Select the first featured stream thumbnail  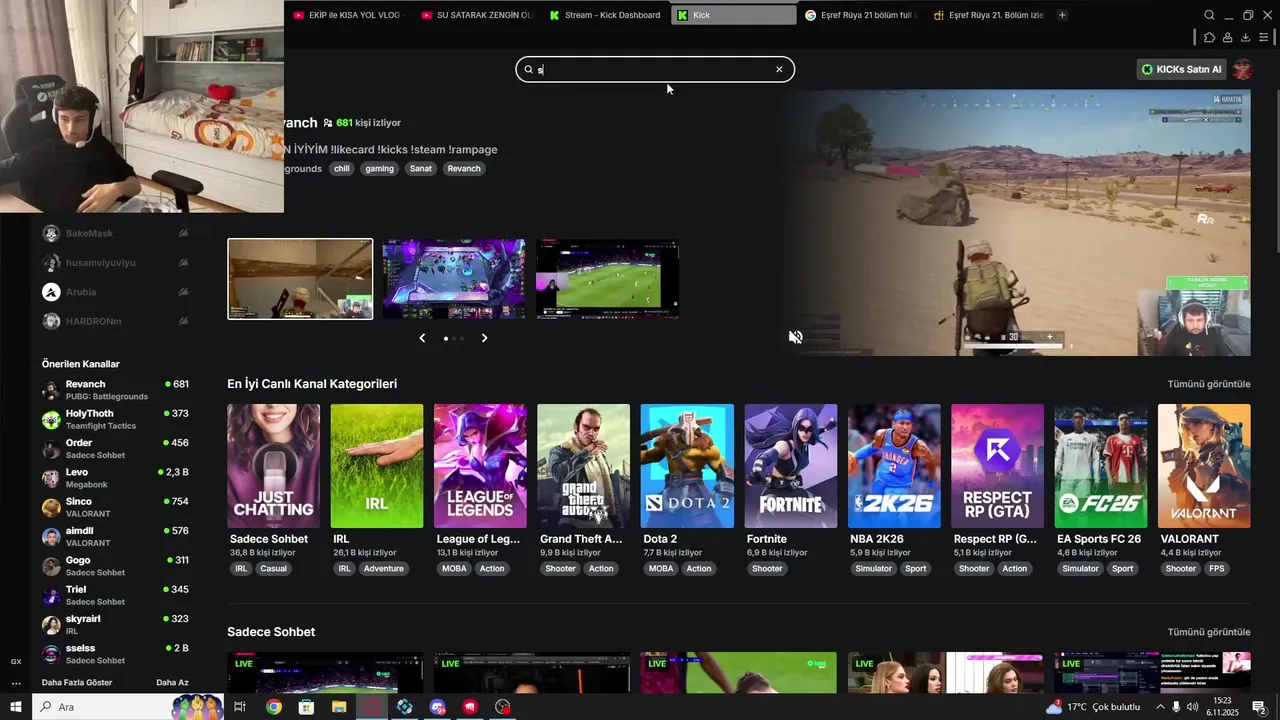[300, 279]
